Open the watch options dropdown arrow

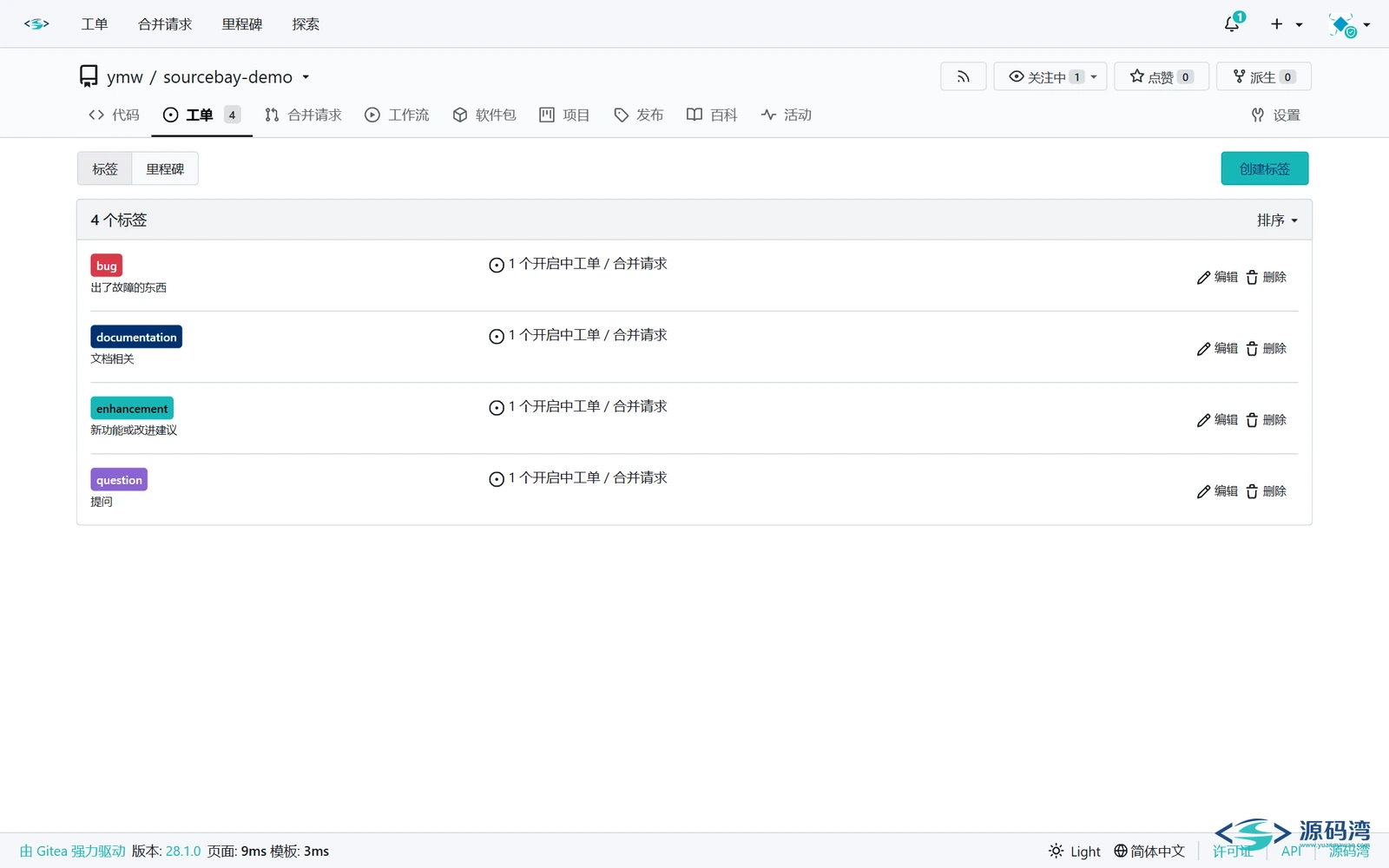tap(1095, 76)
